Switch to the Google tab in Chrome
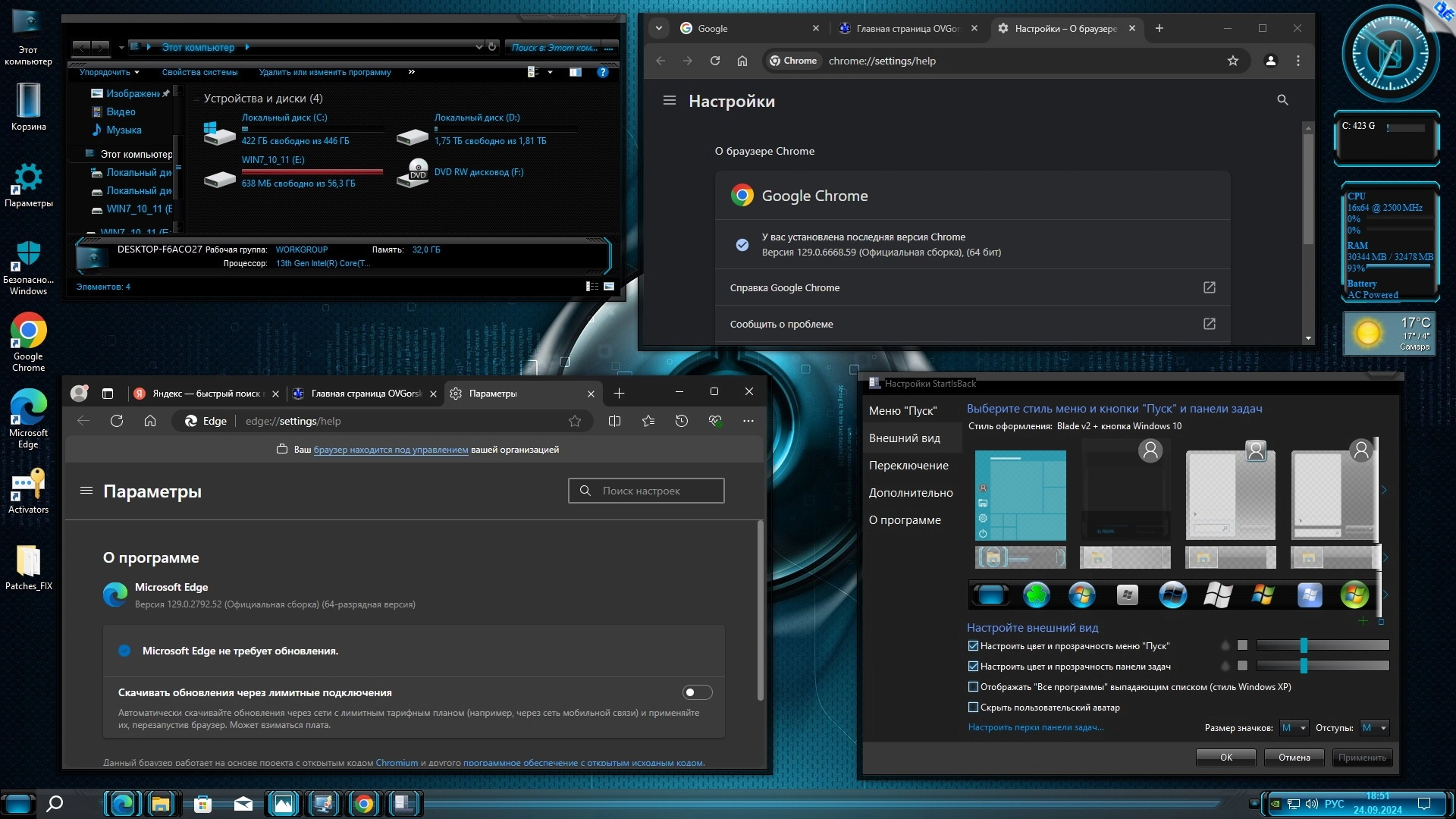 tap(736, 28)
